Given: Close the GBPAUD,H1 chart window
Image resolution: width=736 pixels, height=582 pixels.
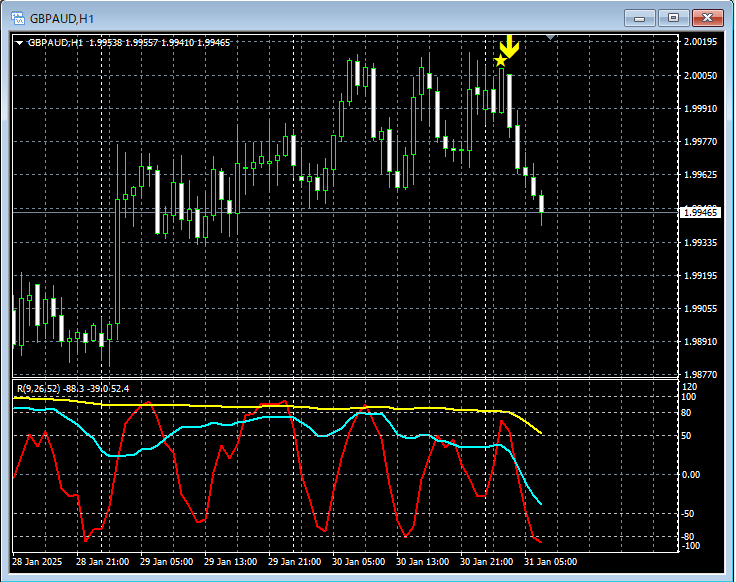Looking at the screenshot, I should point(708,18).
